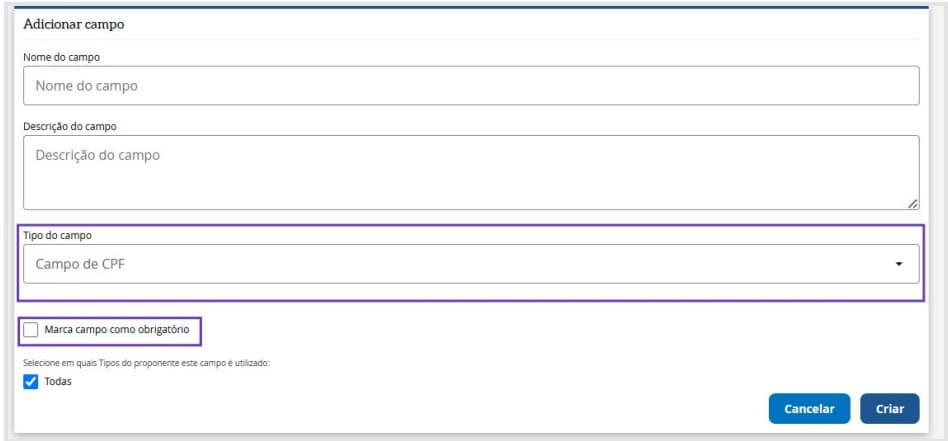Focus the Descrição do campo text area
This screenshot has height=441, width=948.
pyautogui.click(x=470, y=172)
